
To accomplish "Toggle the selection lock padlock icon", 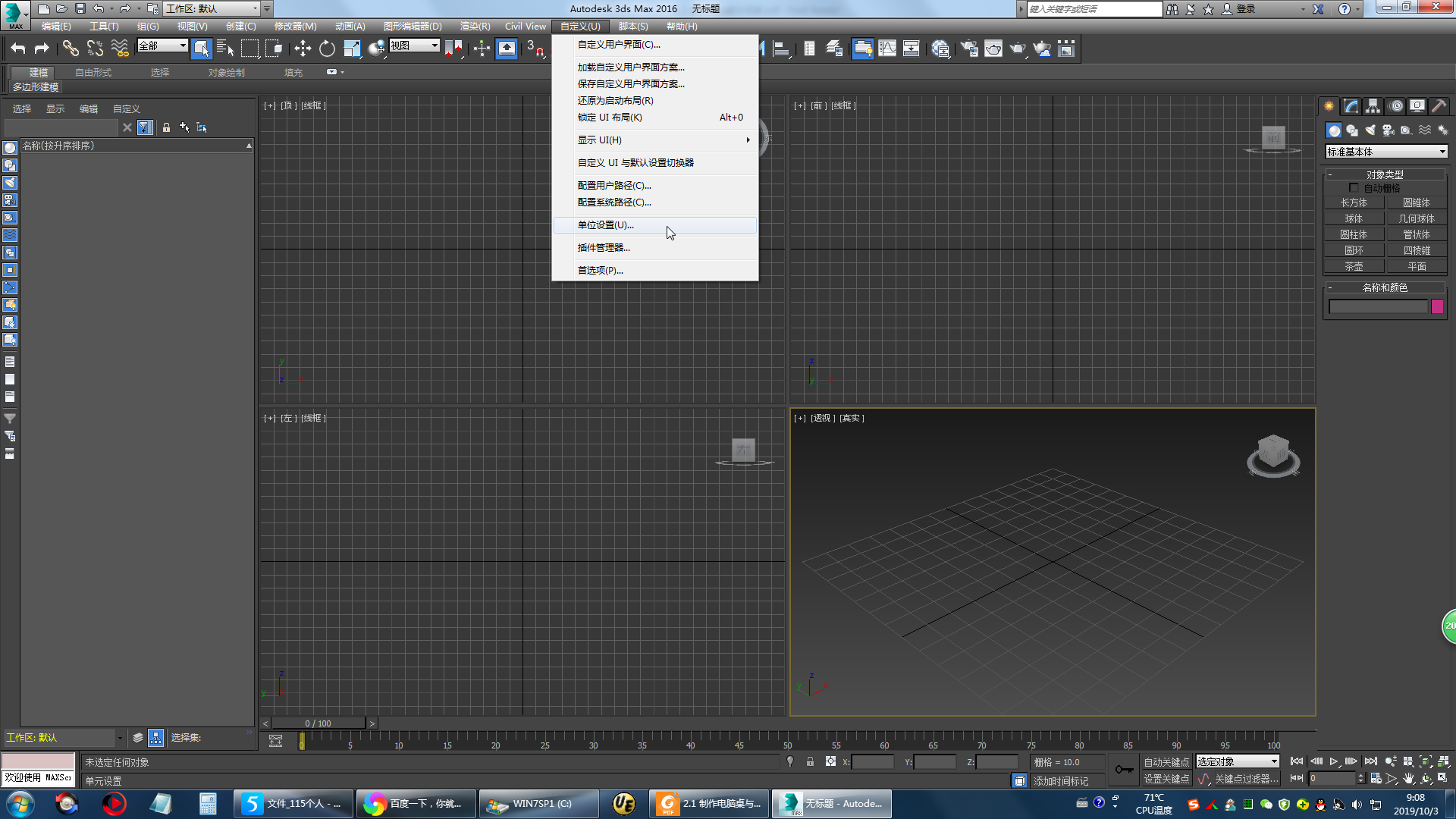I will (x=810, y=762).
